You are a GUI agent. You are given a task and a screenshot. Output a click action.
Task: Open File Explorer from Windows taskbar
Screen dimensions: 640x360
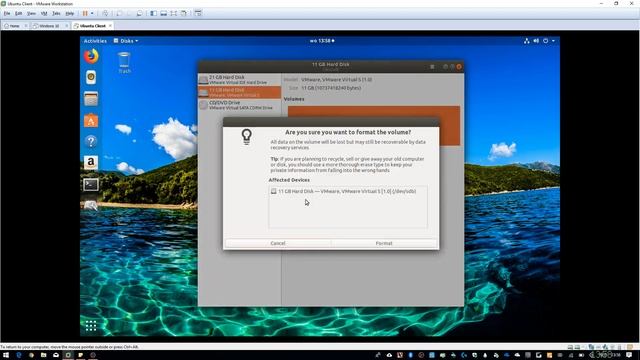[x=43, y=355]
